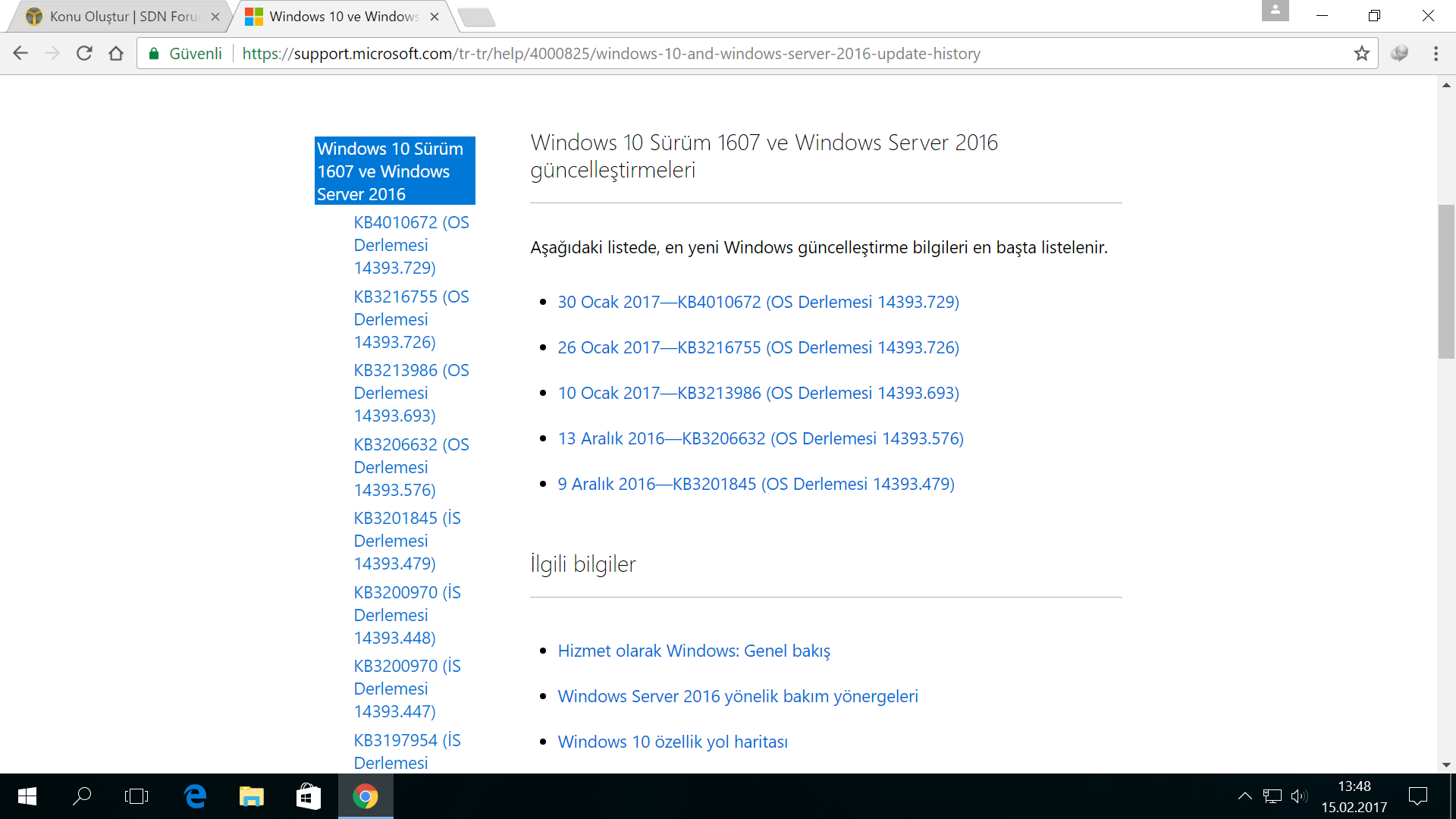Close the Windows 10 ve Windows tab

[435, 17]
